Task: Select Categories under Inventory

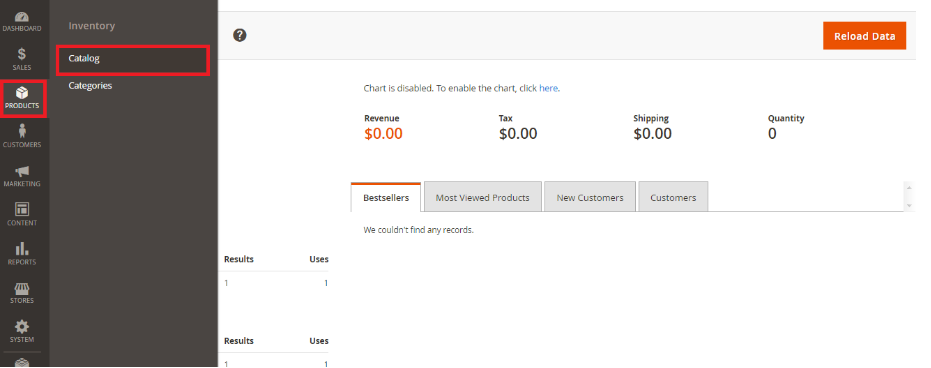Action: 90,85
